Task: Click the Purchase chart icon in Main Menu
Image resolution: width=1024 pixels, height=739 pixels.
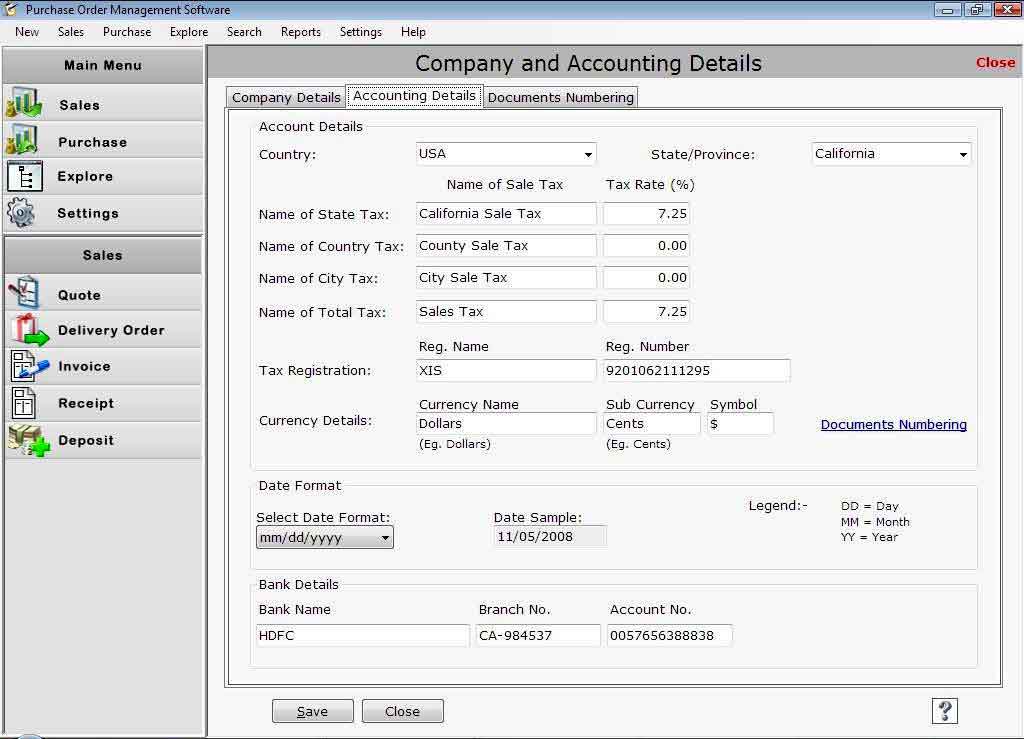Action: pos(22,140)
